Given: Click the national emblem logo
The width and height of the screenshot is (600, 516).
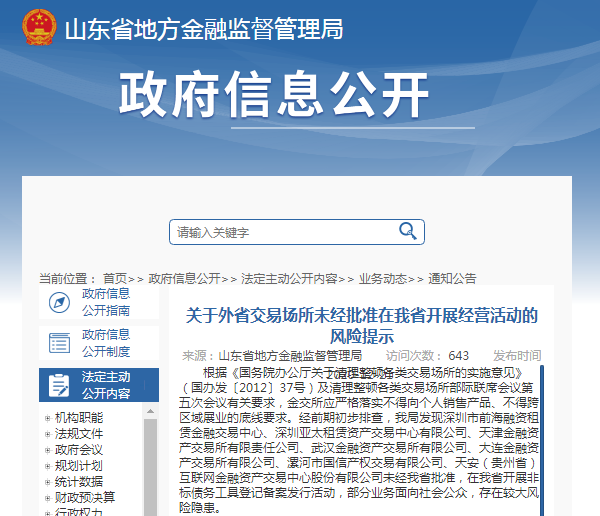Looking at the screenshot, I should point(39,28).
